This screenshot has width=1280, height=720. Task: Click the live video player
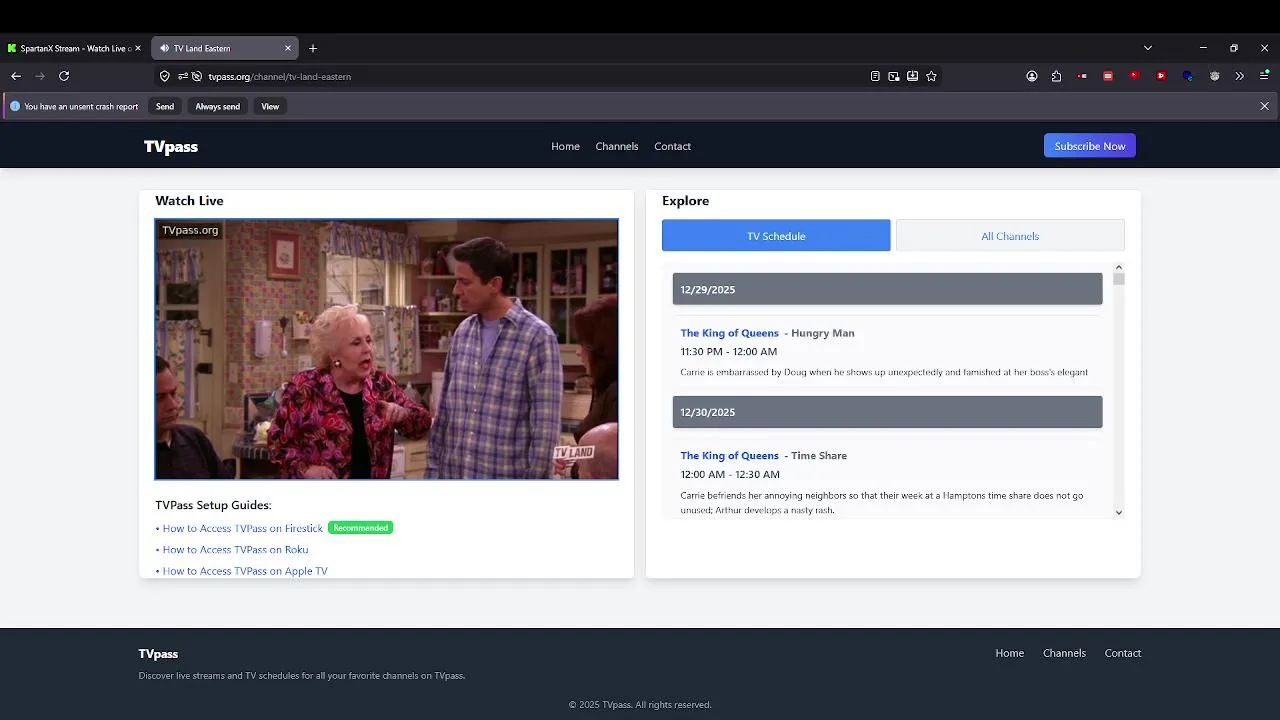386,349
